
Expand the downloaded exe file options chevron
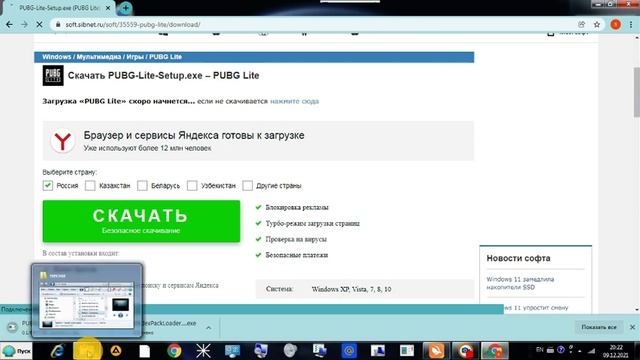click(x=209, y=327)
